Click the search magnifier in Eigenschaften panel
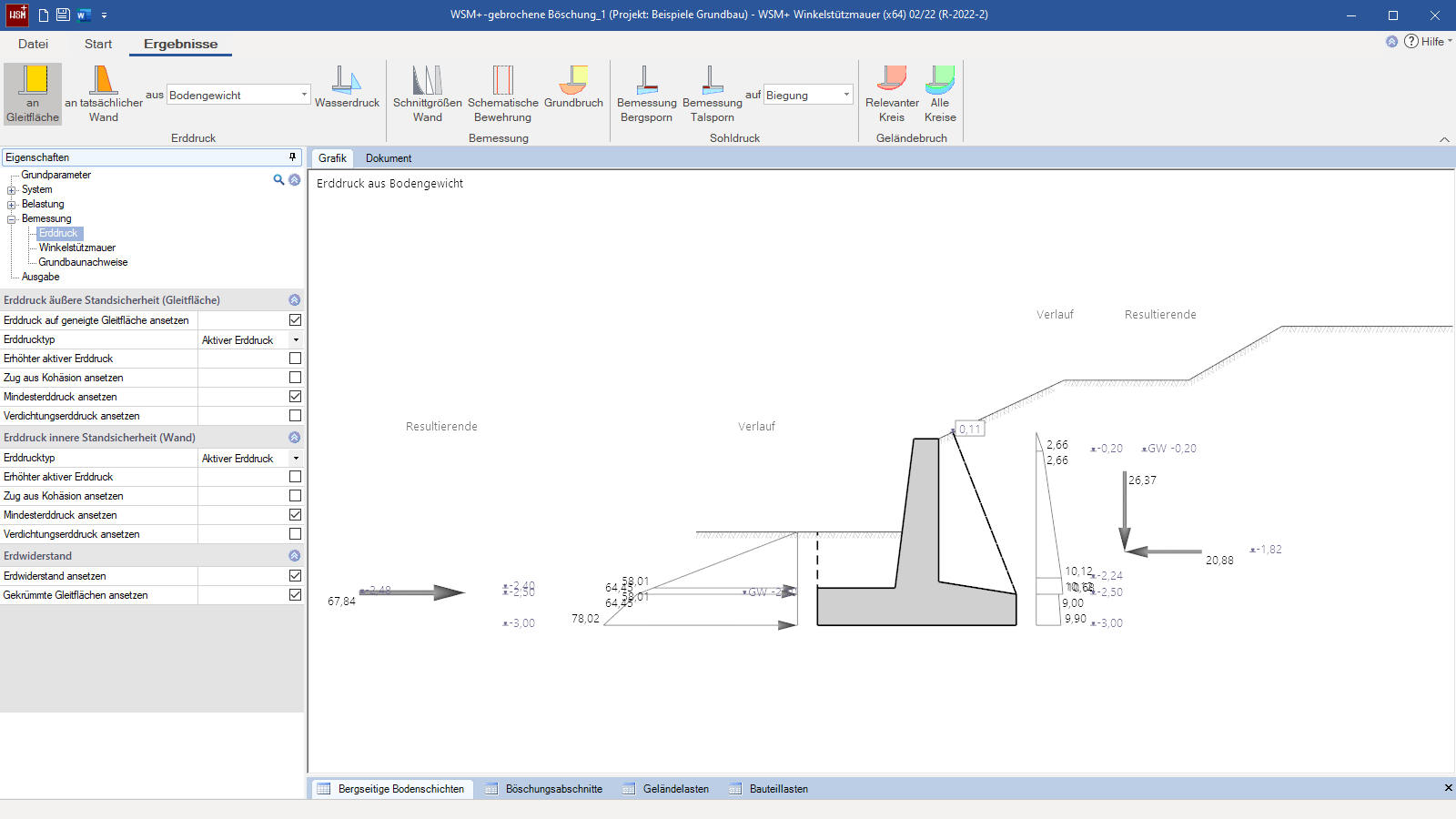The height and width of the screenshot is (819, 1456). tap(278, 179)
